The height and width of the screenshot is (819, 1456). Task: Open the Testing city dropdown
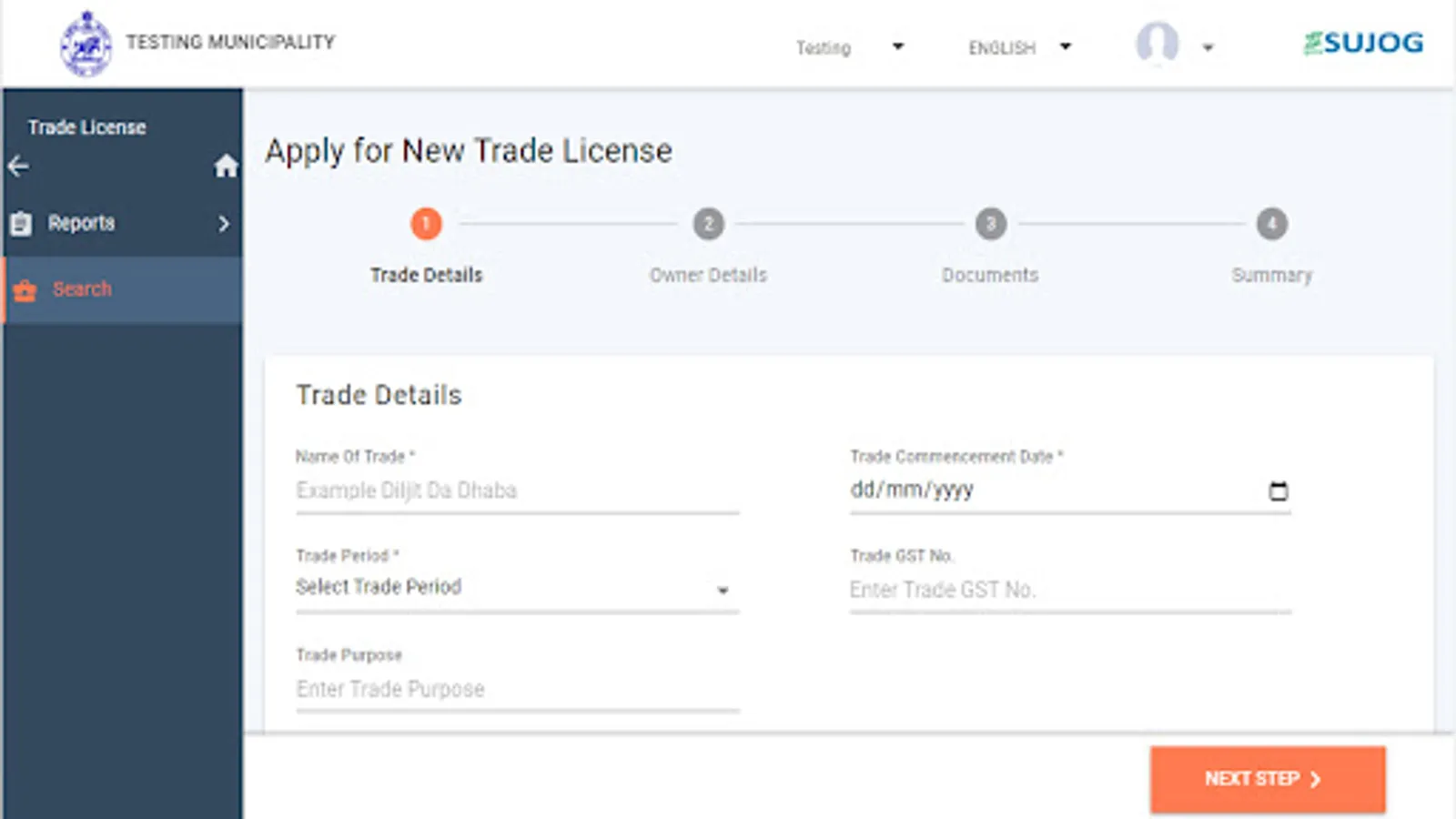850,47
